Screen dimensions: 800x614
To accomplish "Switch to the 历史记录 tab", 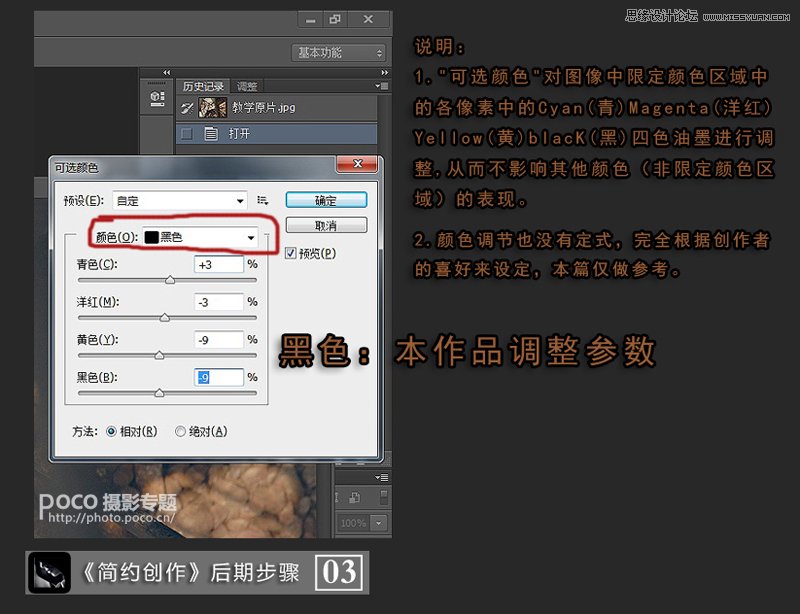I will 203,86.
